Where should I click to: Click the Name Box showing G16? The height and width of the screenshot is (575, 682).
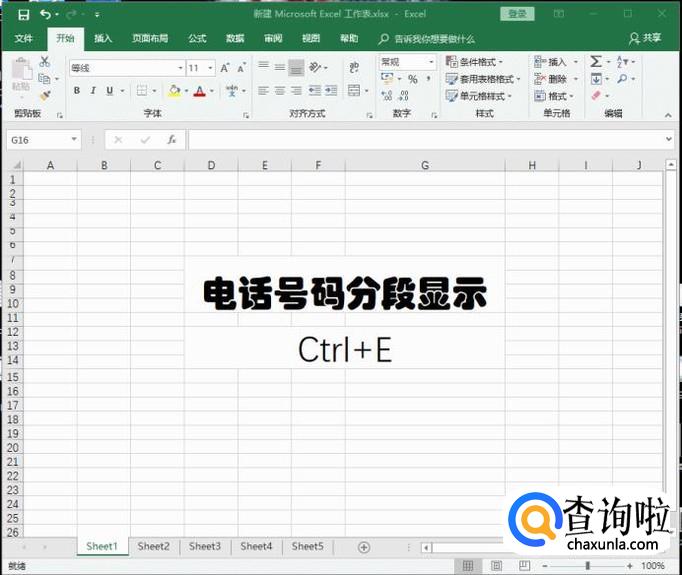(43, 140)
